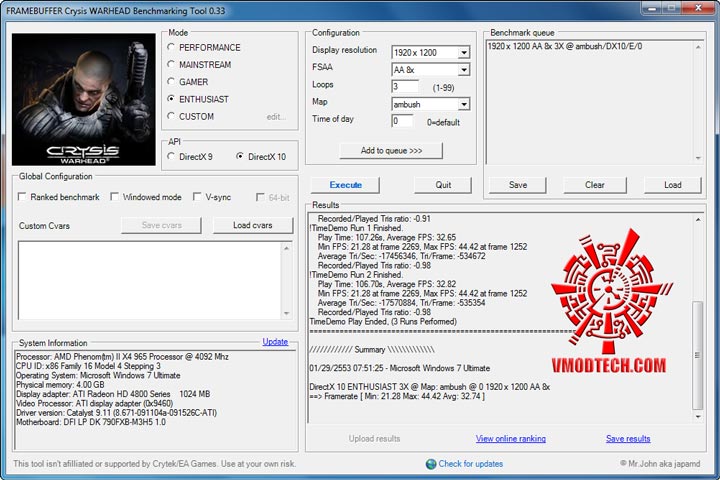Viewport: 720px width, 480px height.
Task: Click Add to queue button
Action: pos(391,151)
